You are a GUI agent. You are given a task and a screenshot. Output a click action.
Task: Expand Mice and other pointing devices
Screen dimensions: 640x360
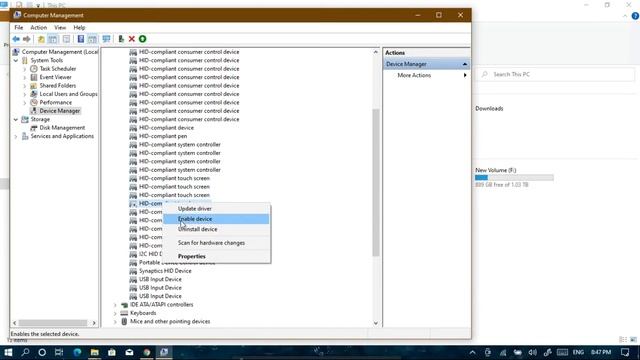tap(115, 322)
